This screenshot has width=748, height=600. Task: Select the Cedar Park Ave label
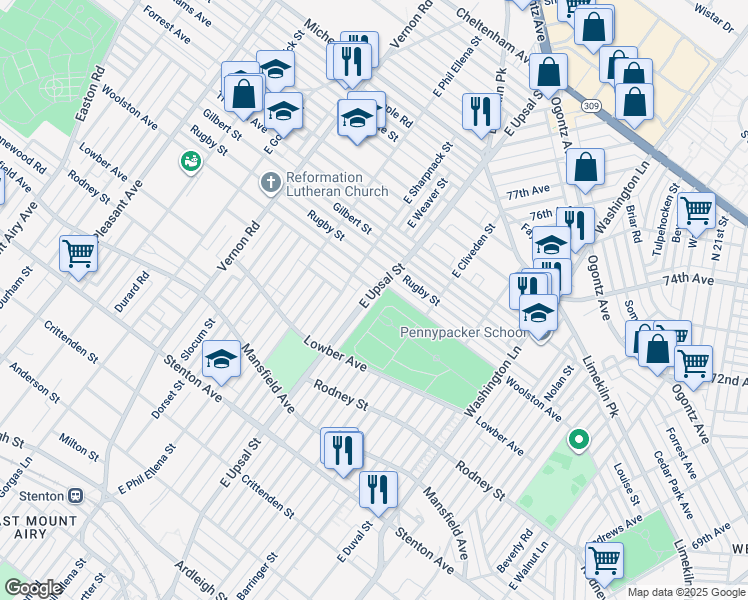click(673, 485)
